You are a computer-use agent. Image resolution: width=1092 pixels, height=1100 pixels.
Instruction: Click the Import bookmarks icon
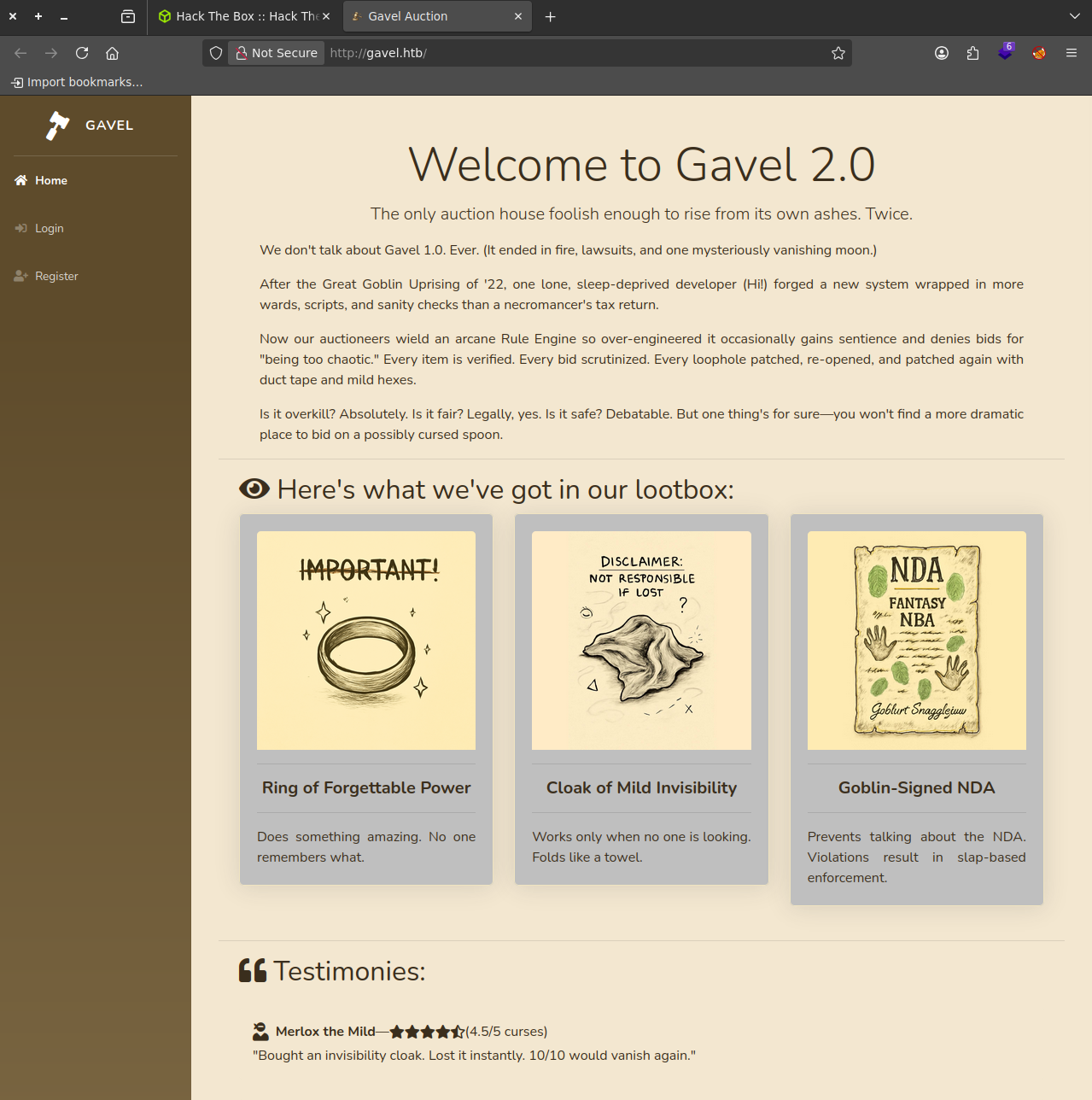17,82
